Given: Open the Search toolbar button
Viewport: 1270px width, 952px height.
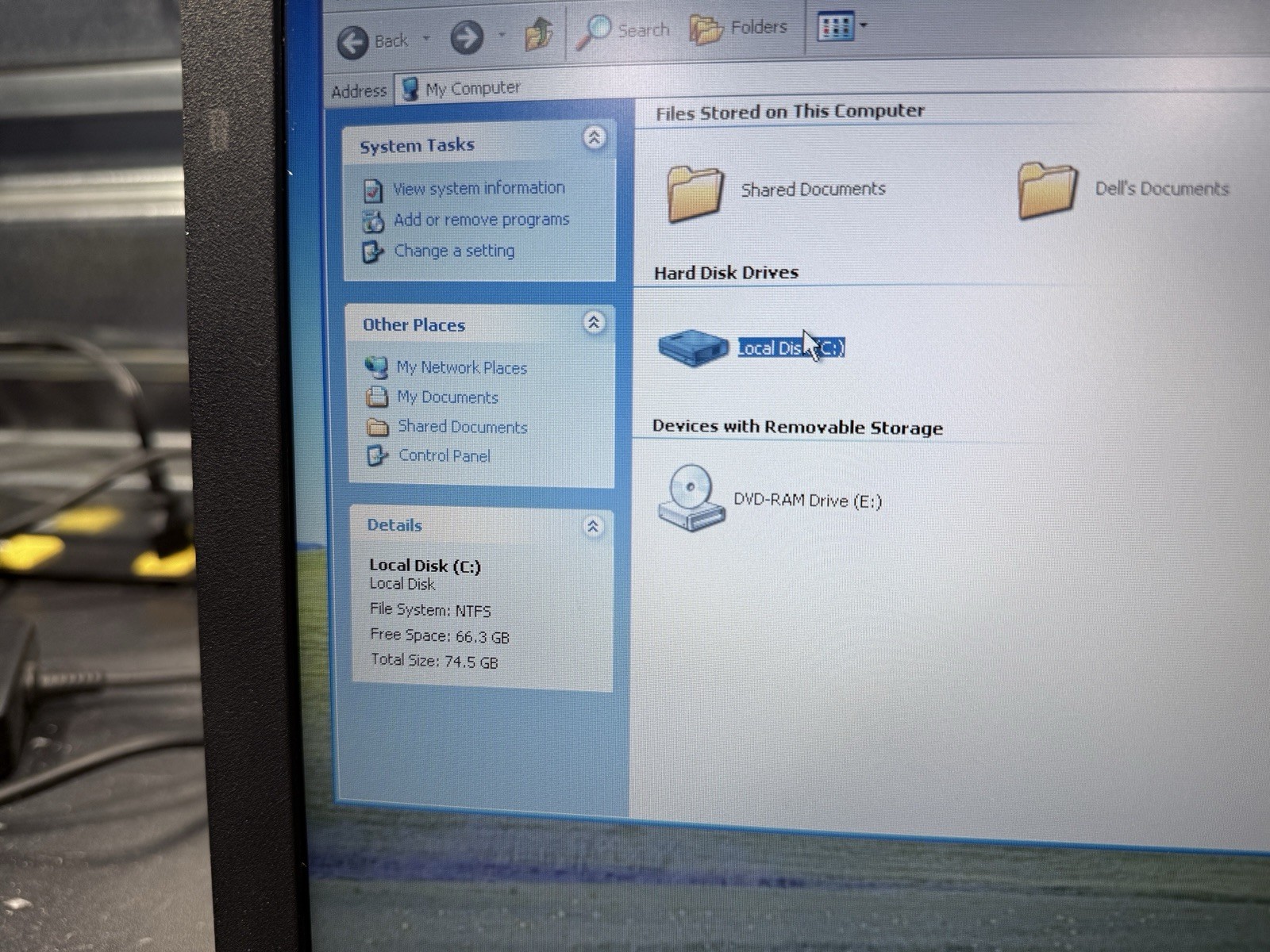Looking at the screenshot, I should (623, 31).
